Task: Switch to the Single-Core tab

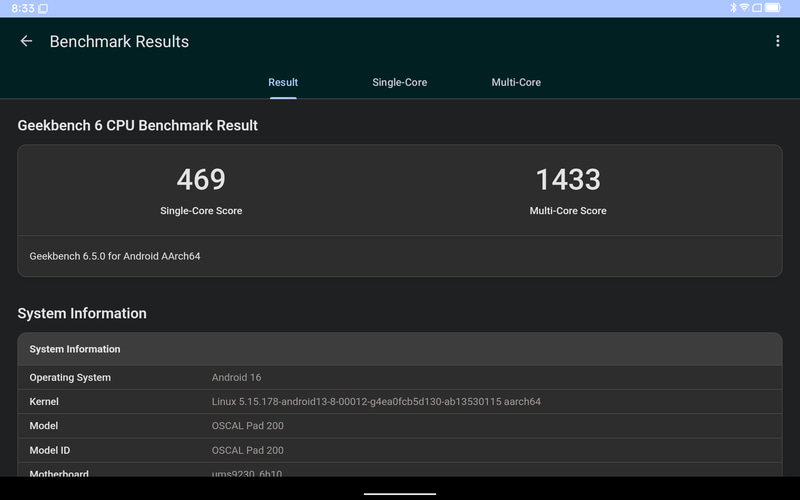Action: pyautogui.click(x=399, y=82)
